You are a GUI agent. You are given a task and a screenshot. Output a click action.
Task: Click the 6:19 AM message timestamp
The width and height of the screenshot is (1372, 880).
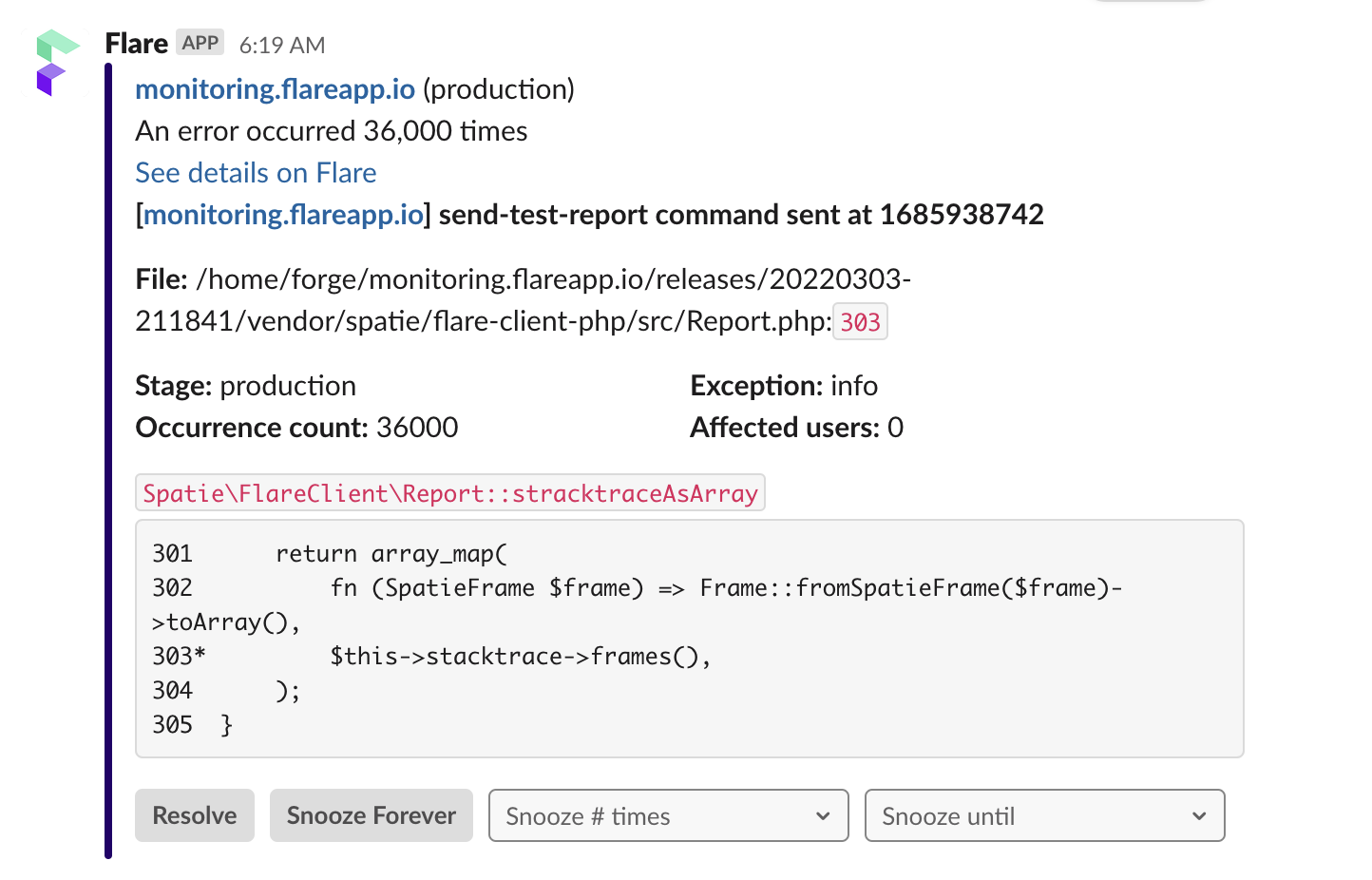click(281, 45)
